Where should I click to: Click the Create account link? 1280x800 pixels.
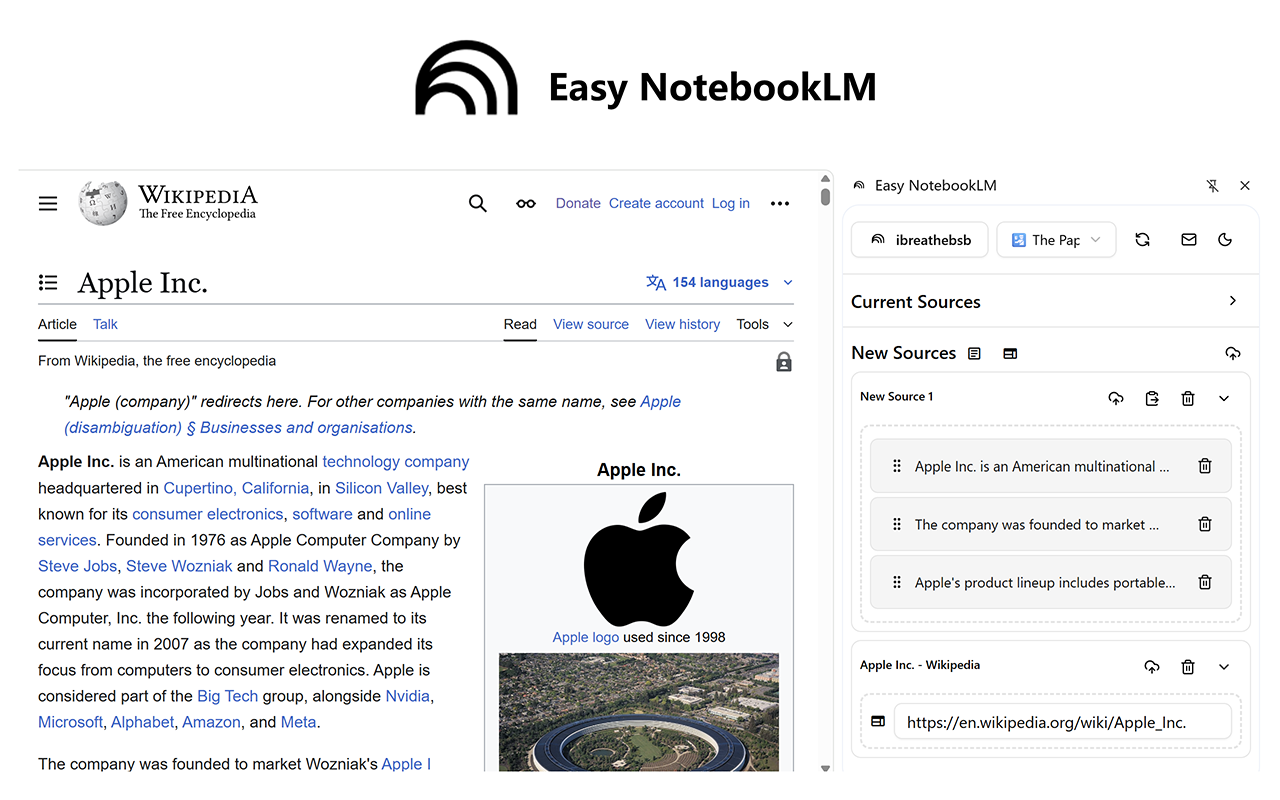[x=656, y=203]
